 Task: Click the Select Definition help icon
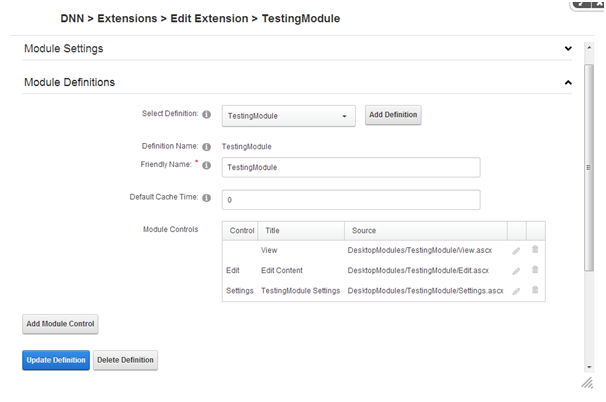pos(206,115)
